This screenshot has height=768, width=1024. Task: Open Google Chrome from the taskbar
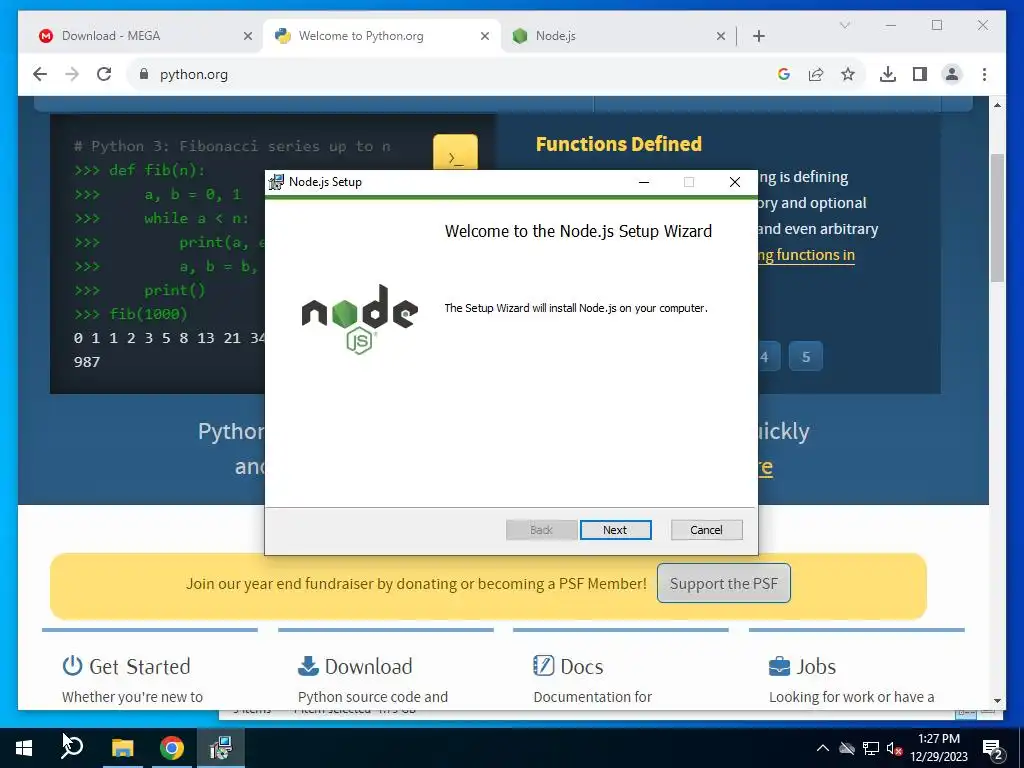[x=172, y=748]
